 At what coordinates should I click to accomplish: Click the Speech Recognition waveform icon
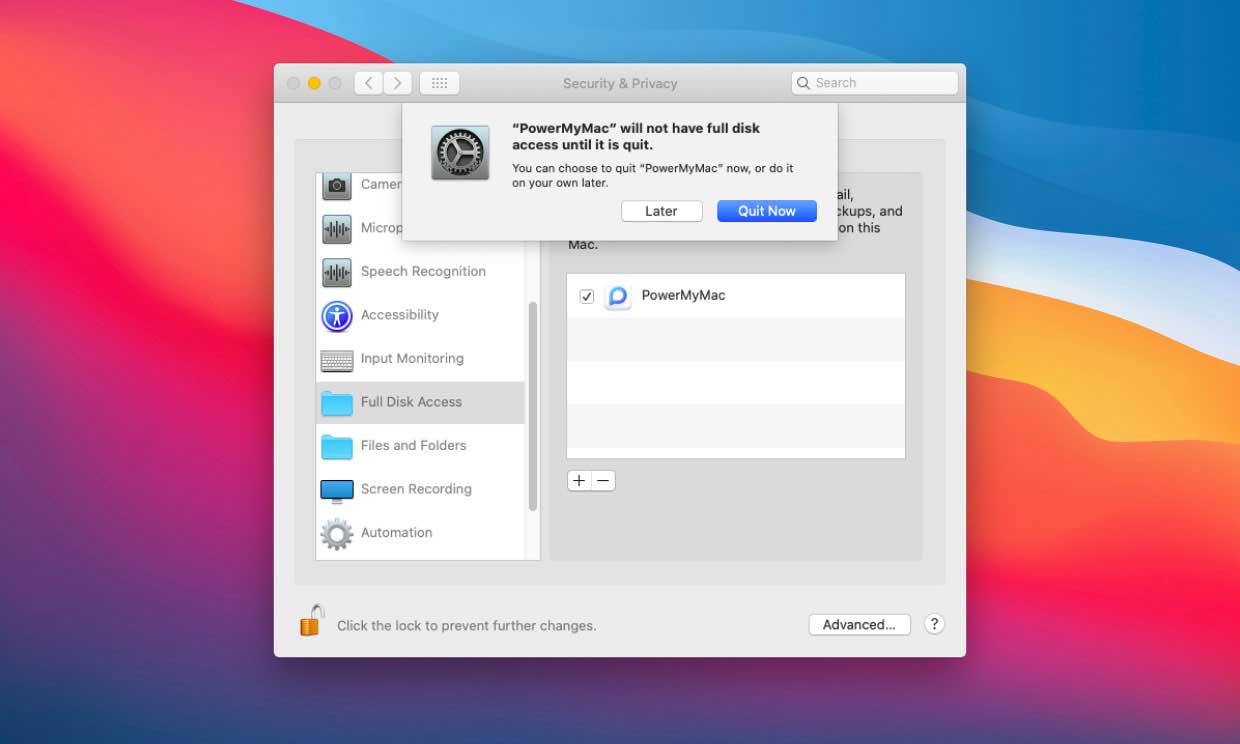click(x=337, y=272)
